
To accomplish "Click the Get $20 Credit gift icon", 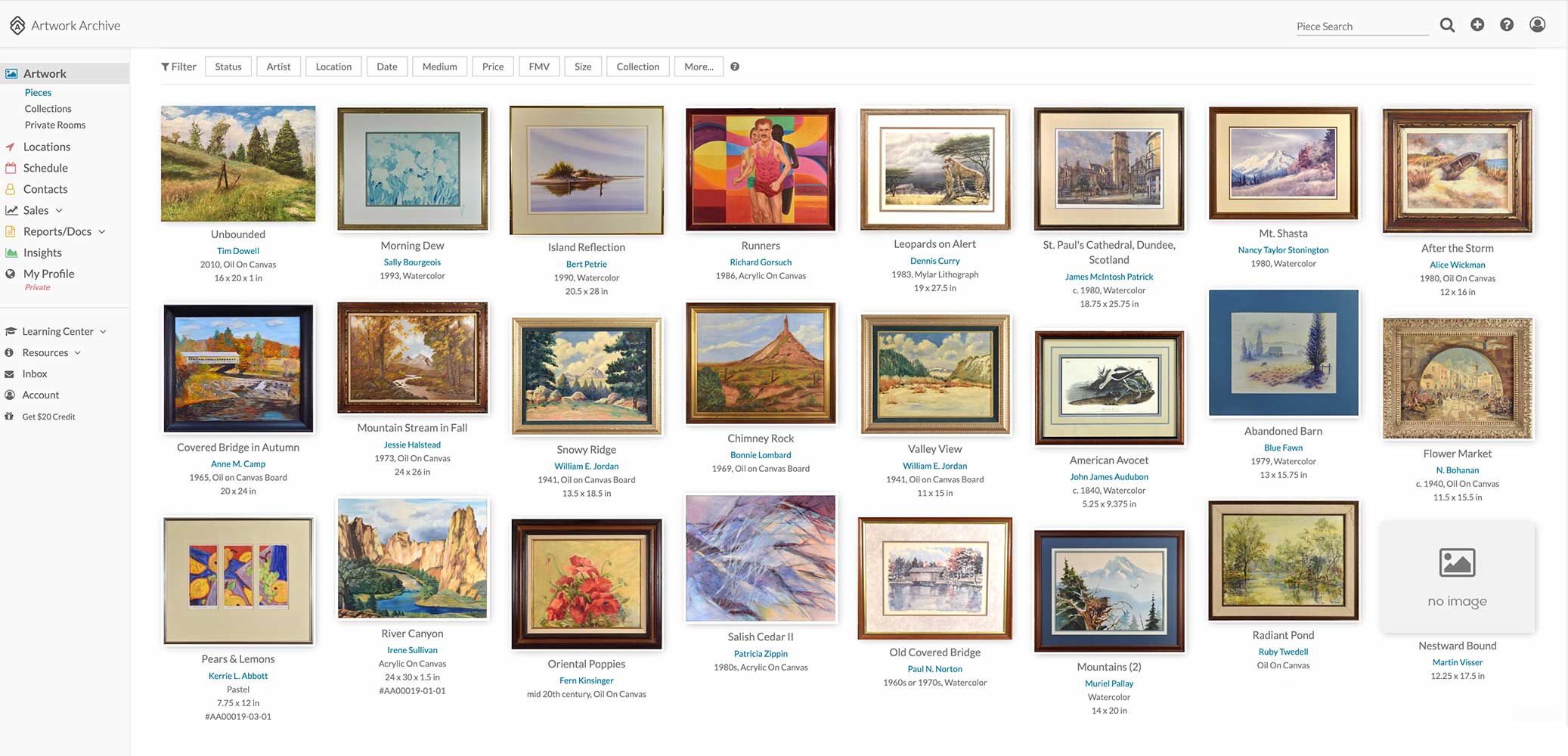I will pos(10,417).
